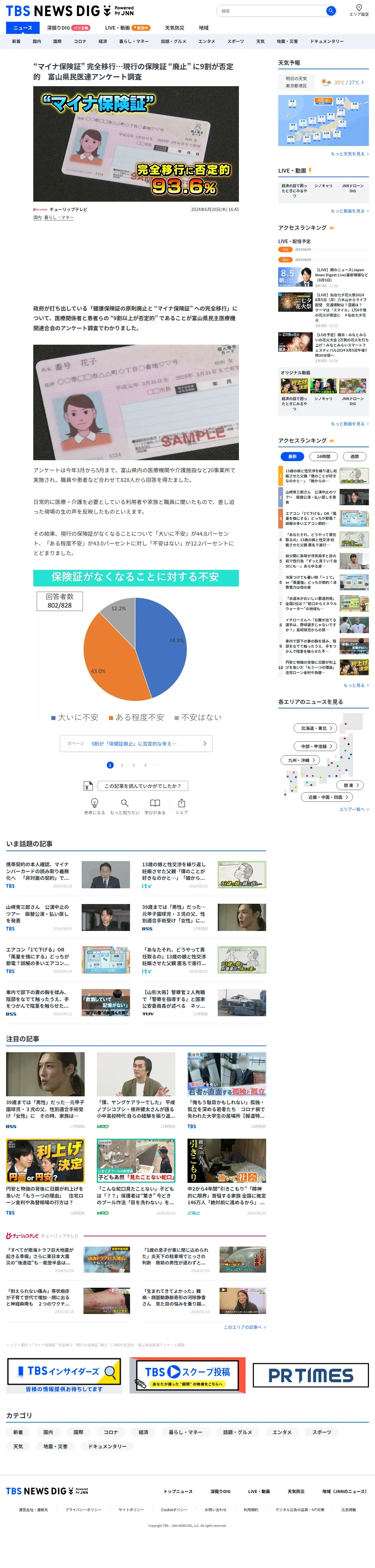This screenshot has width=375, height=1568.
Task: Open 利用規約 footer link
Action: (x=251, y=1510)
